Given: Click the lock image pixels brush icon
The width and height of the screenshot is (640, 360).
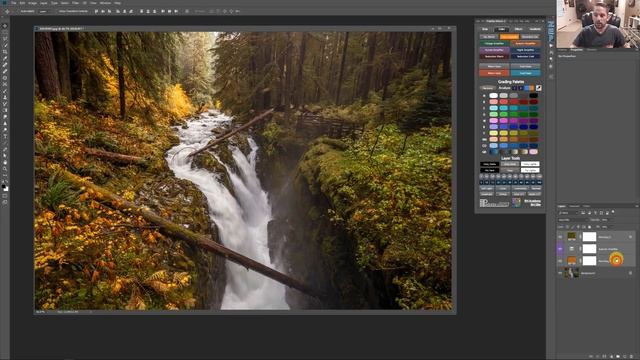Looking at the screenshot, I should point(573,227).
